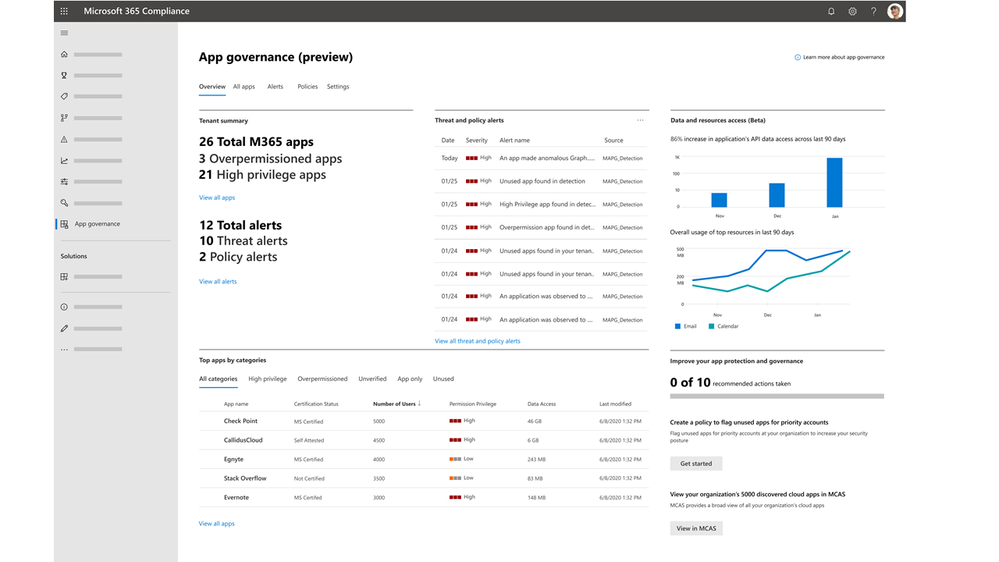Click the recommended actions progress bar

click(777, 396)
